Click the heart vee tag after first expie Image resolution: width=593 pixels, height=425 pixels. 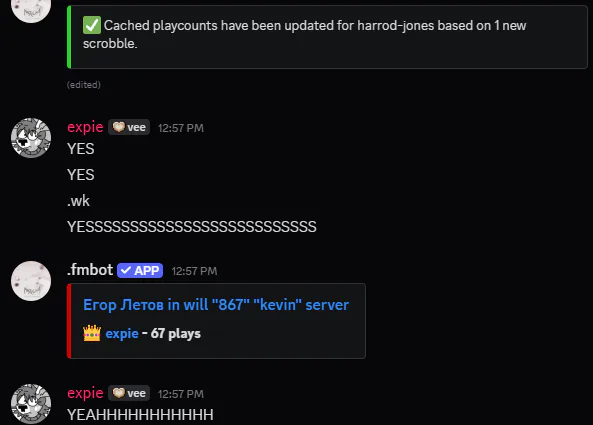[129, 127]
